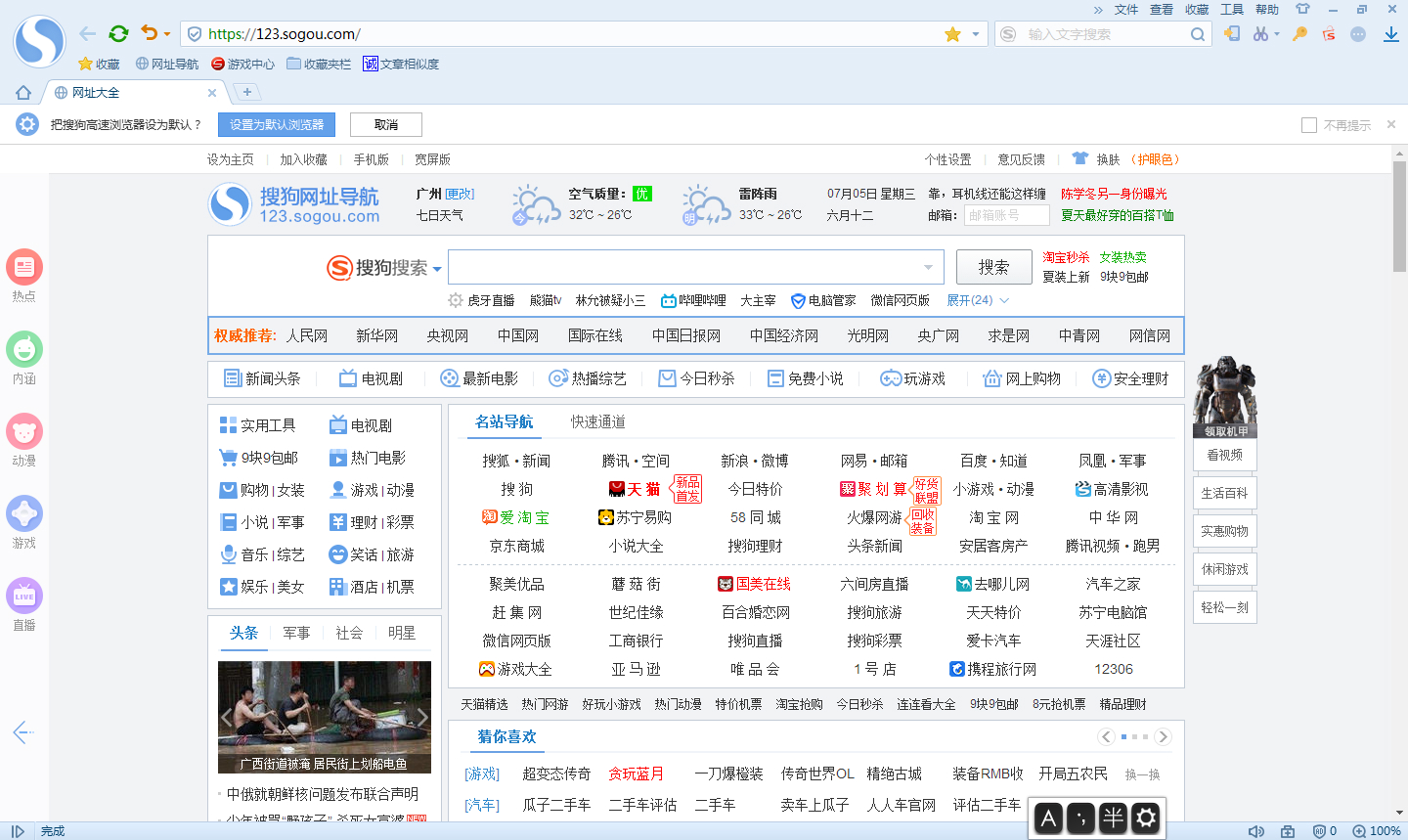The height and width of the screenshot is (840, 1408).
Task: Open the download manager icon in the toolbar
Action: point(1390,34)
